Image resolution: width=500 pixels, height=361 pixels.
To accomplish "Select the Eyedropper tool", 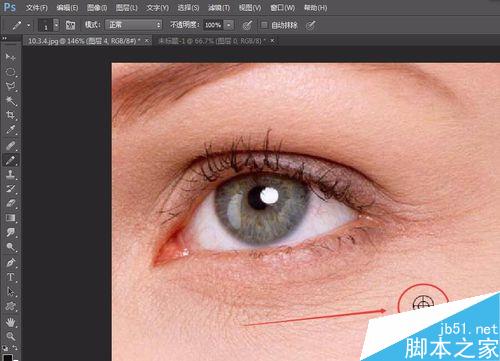I will (x=10, y=130).
